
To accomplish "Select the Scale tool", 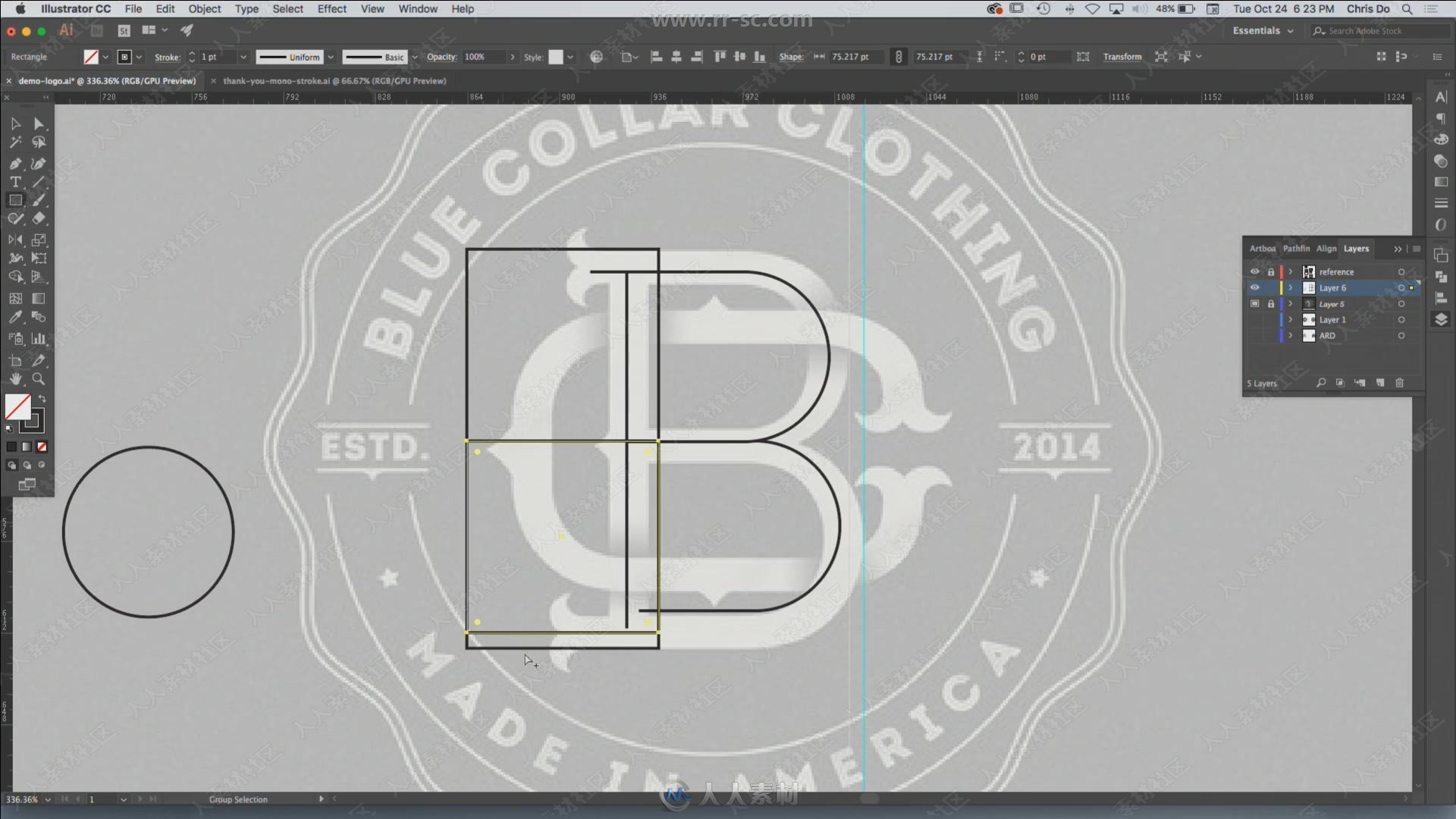I will coord(39,240).
